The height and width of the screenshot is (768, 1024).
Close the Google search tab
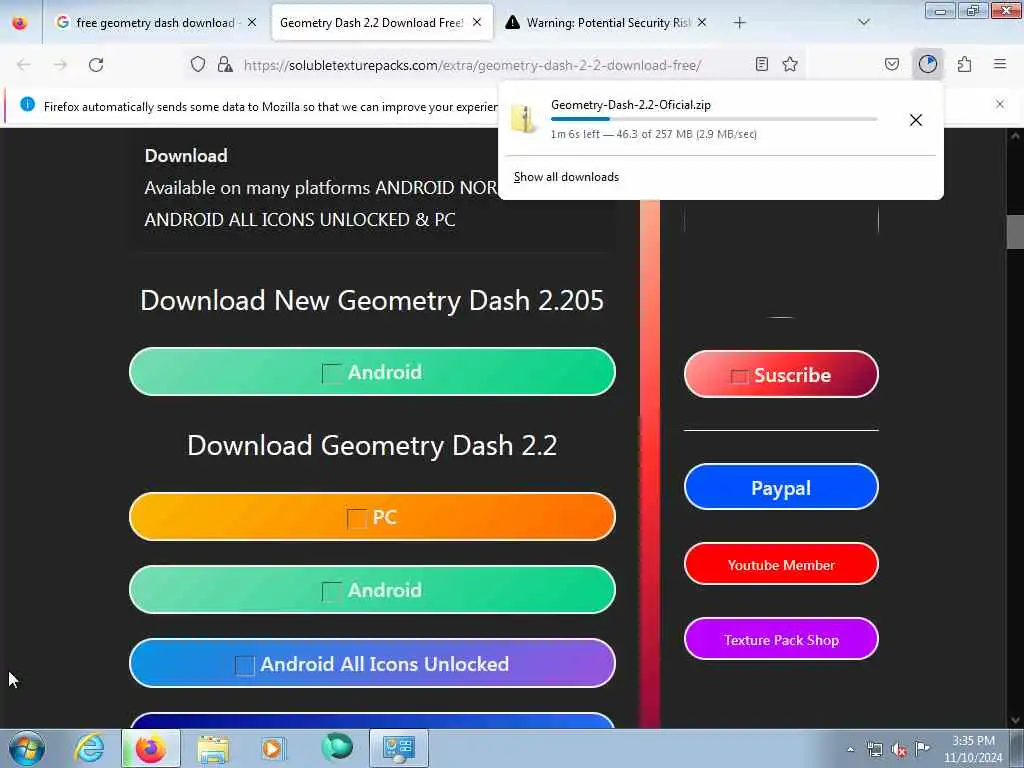coord(252,22)
